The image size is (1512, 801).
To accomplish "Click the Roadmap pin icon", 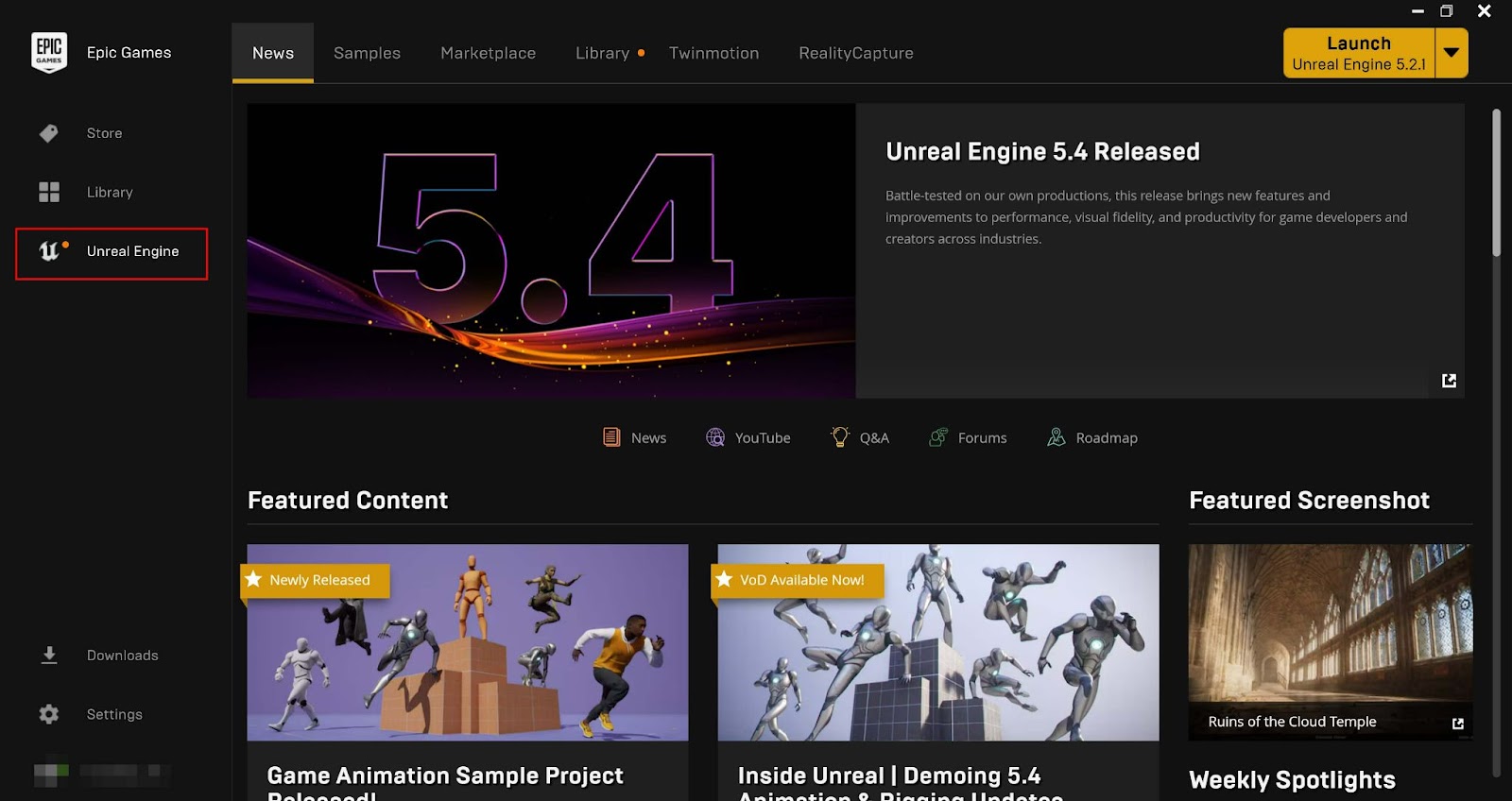I will point(1056,437).
